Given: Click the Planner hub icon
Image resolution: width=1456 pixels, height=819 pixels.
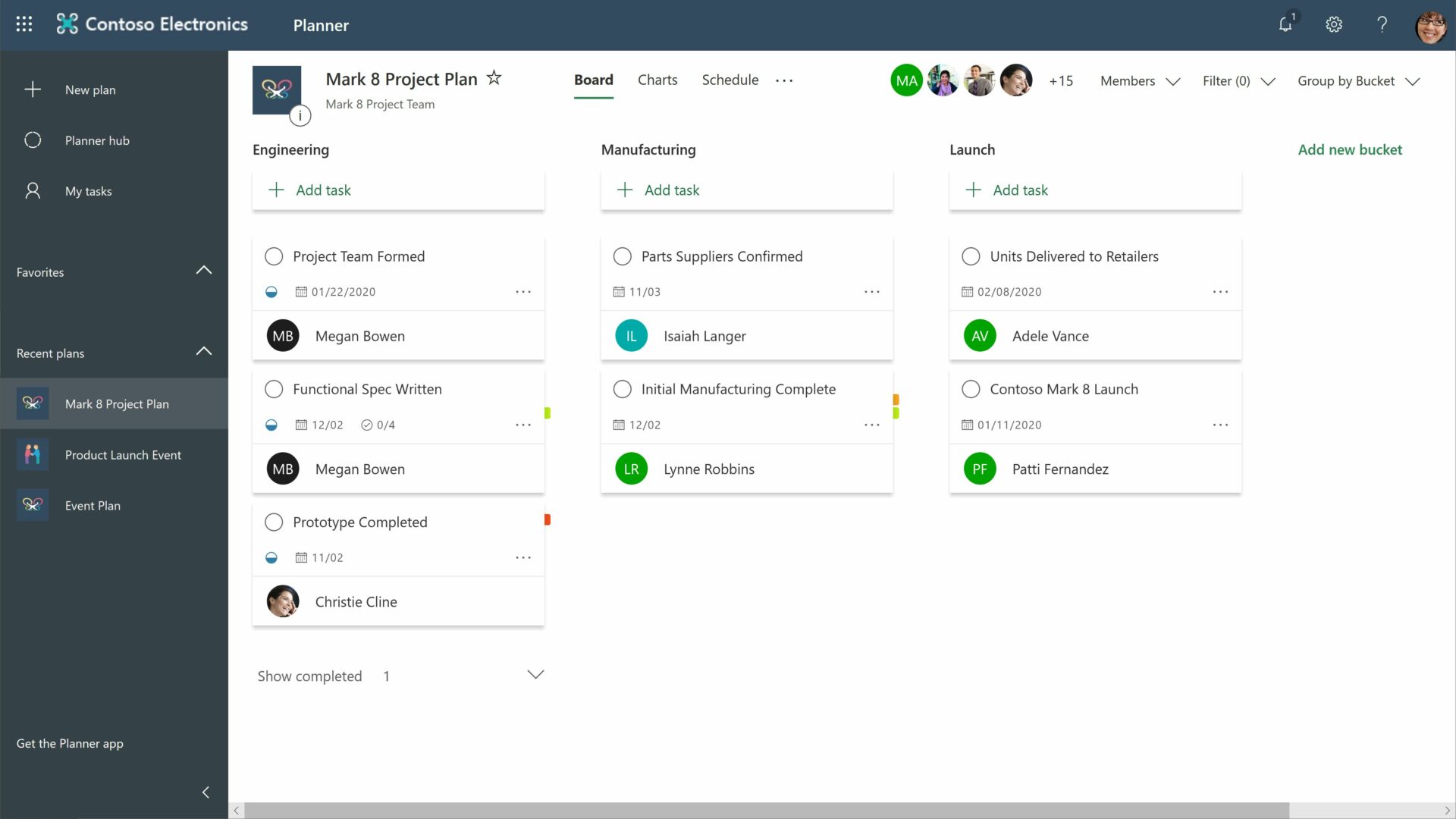Looking at the screenshot, I should (x=33, y=140).
